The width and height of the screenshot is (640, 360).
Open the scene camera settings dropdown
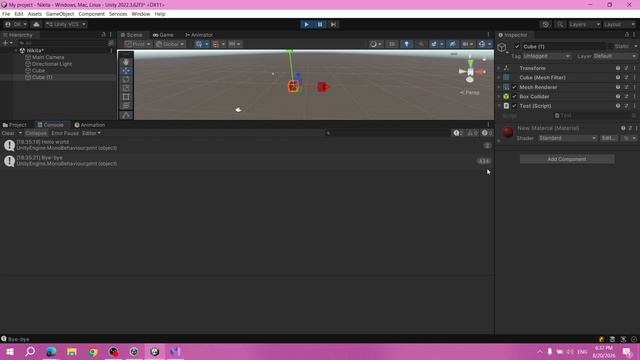pyautogui.click(x=467, y=44)
